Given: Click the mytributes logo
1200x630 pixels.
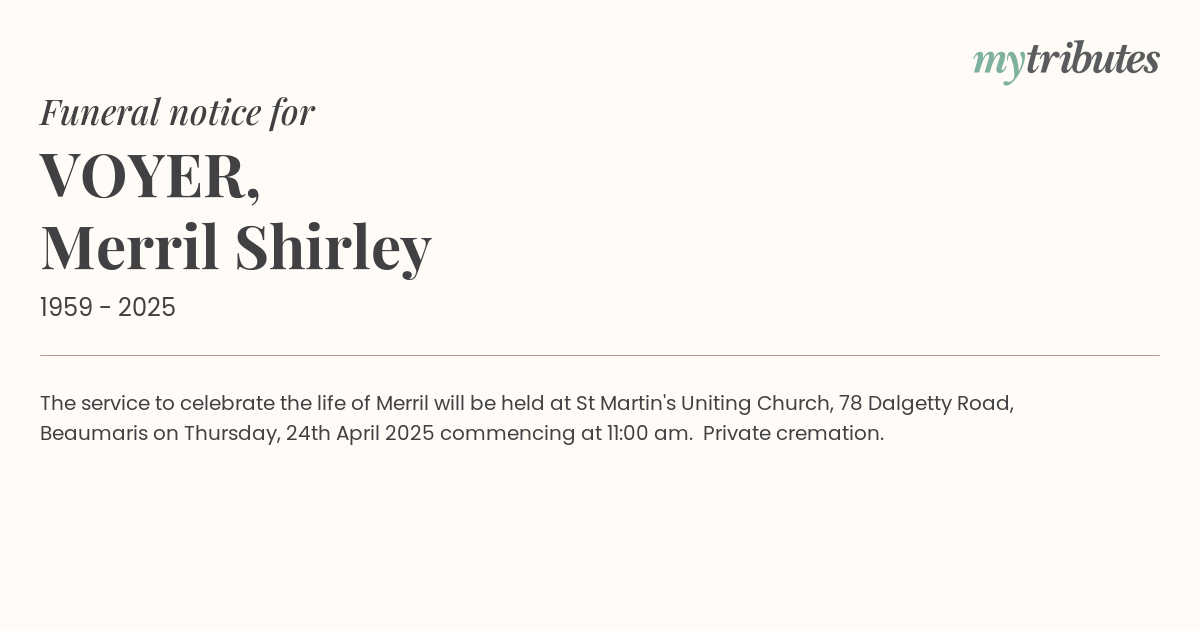Looking at the screenshot, I should point(1066,60).
